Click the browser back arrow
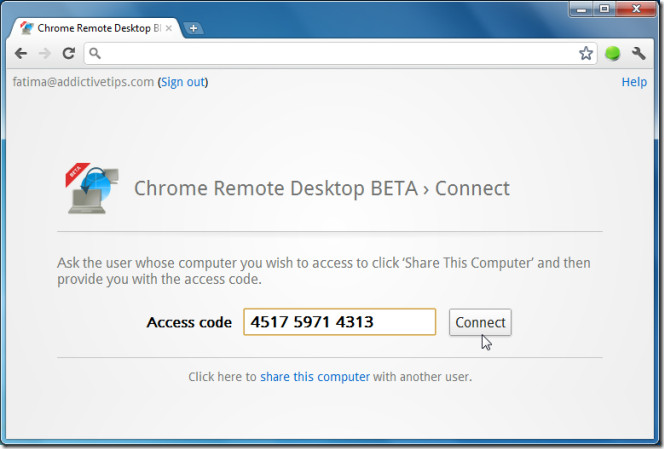Viewport: 664px width, 449px height. coord(21,54)
